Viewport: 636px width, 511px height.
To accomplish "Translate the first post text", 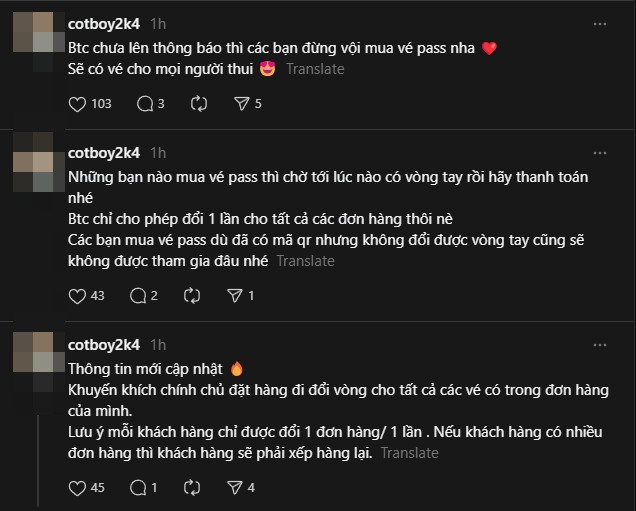I will [x=315, y=69].
